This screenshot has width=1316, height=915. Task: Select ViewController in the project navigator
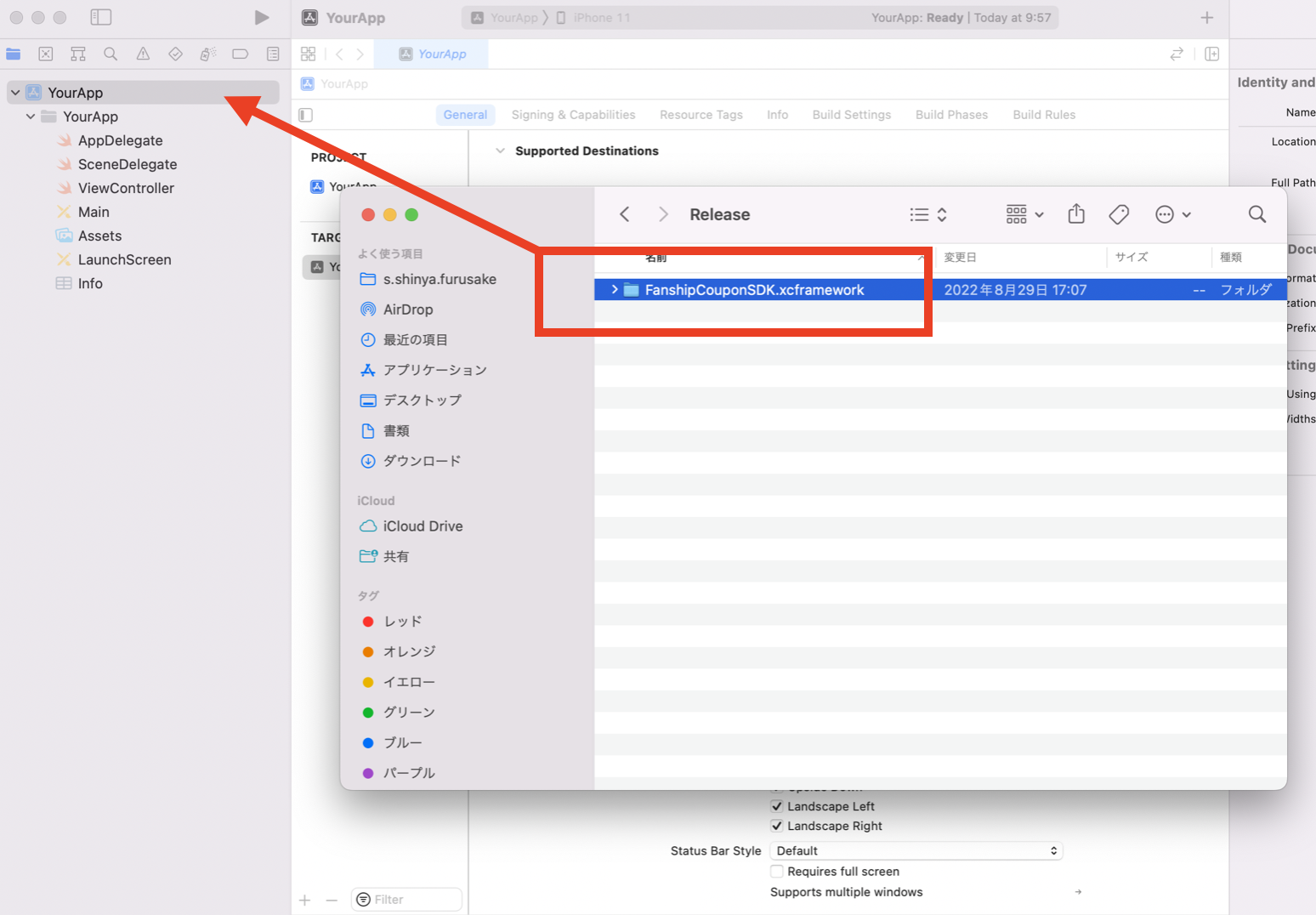click(126, 188)
